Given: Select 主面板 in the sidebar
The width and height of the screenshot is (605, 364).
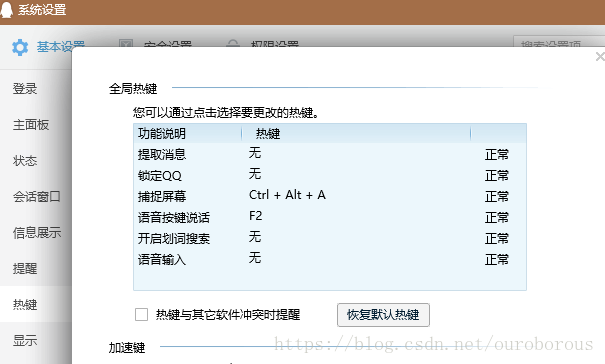Looking at the screenshot, I should click(x=31, y=125).
